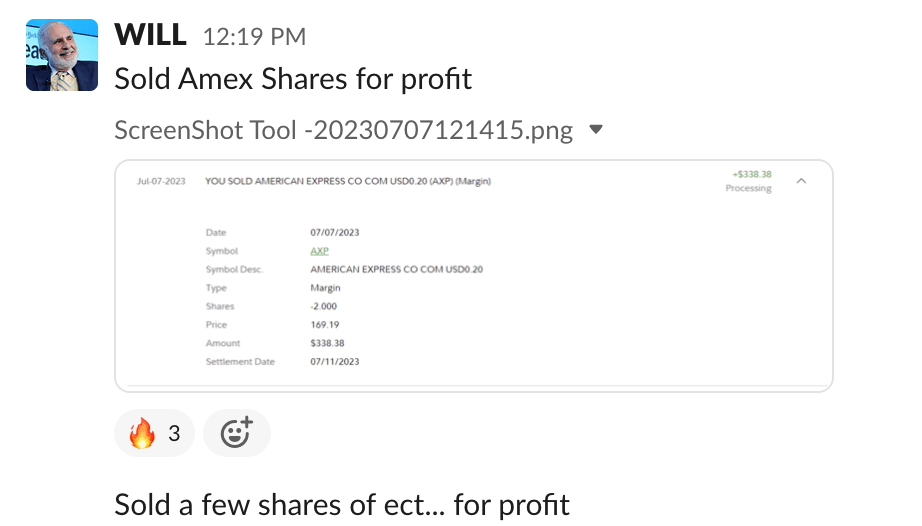Screen dimensions: 922x526
Task: Click the YOU SOLD AMERICAN EXPRESS title
Action: click(347, 182)
